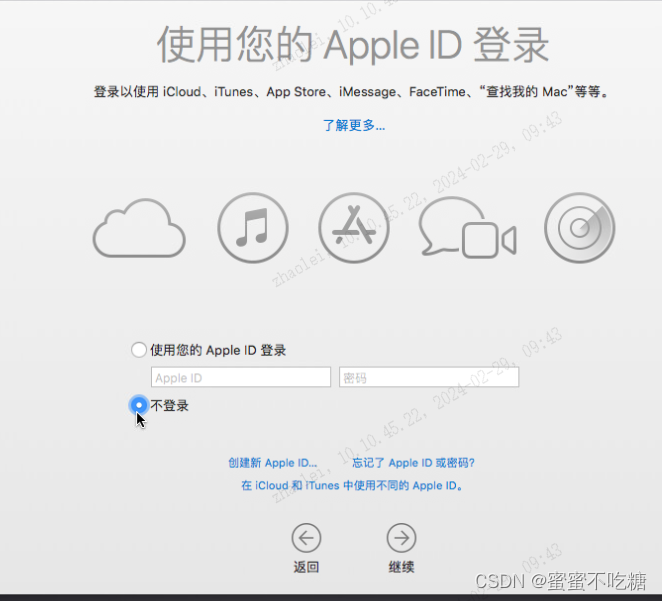Open the different Apple ID for iCloud and iTunes link
This screenshot has height=601, width=662.
click(x=352, y=485)
